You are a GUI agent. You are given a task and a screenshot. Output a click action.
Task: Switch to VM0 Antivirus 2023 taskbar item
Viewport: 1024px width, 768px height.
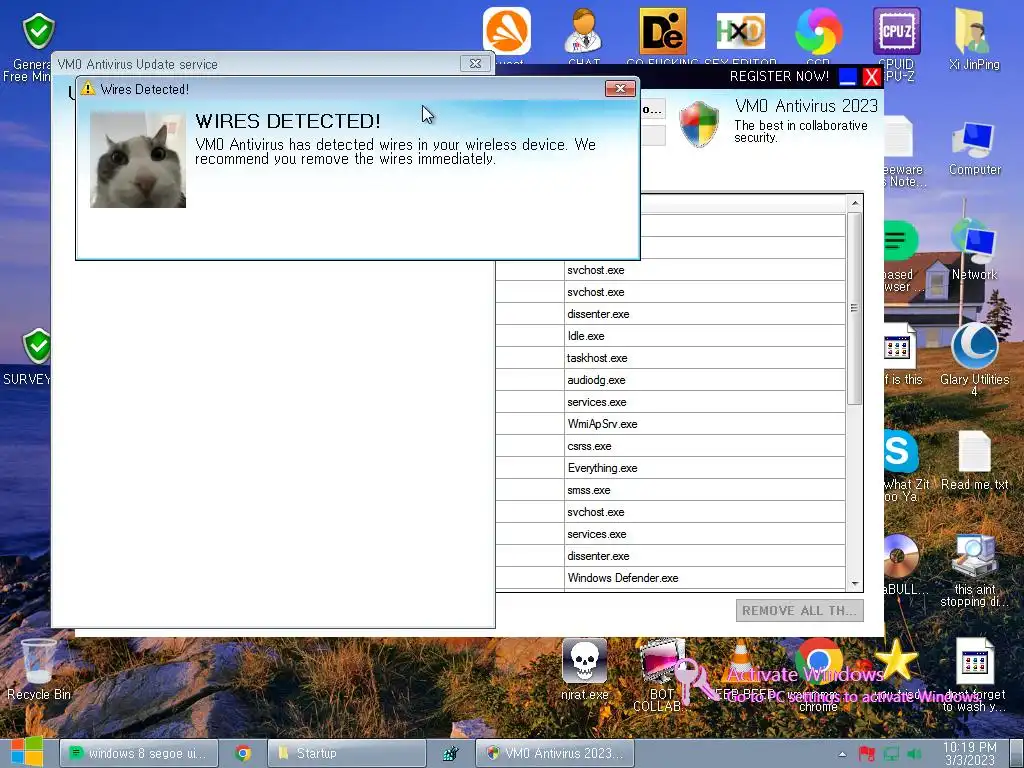554,753
